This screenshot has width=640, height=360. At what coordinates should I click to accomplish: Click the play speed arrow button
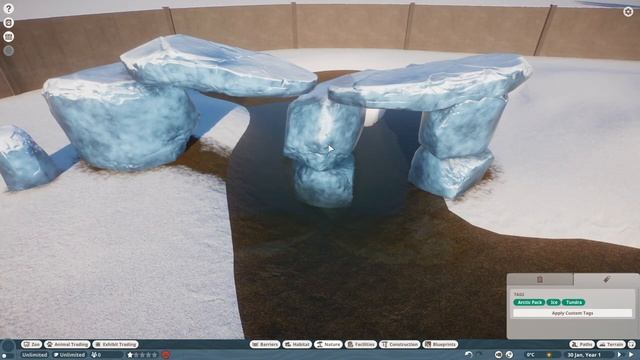[x=620, y=355]
